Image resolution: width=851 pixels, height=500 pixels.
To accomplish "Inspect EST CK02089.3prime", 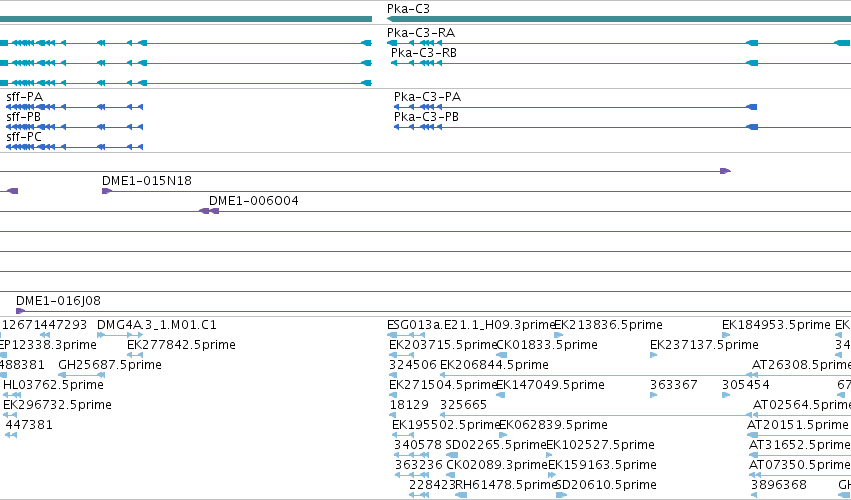I will pos(497,465).
